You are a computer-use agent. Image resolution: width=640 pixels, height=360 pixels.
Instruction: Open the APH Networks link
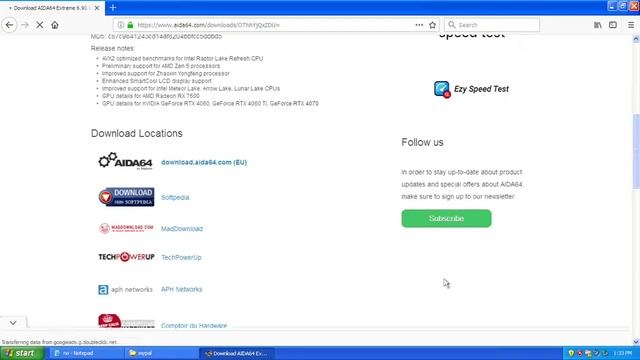pyautogui.click(x=182, y=289)
